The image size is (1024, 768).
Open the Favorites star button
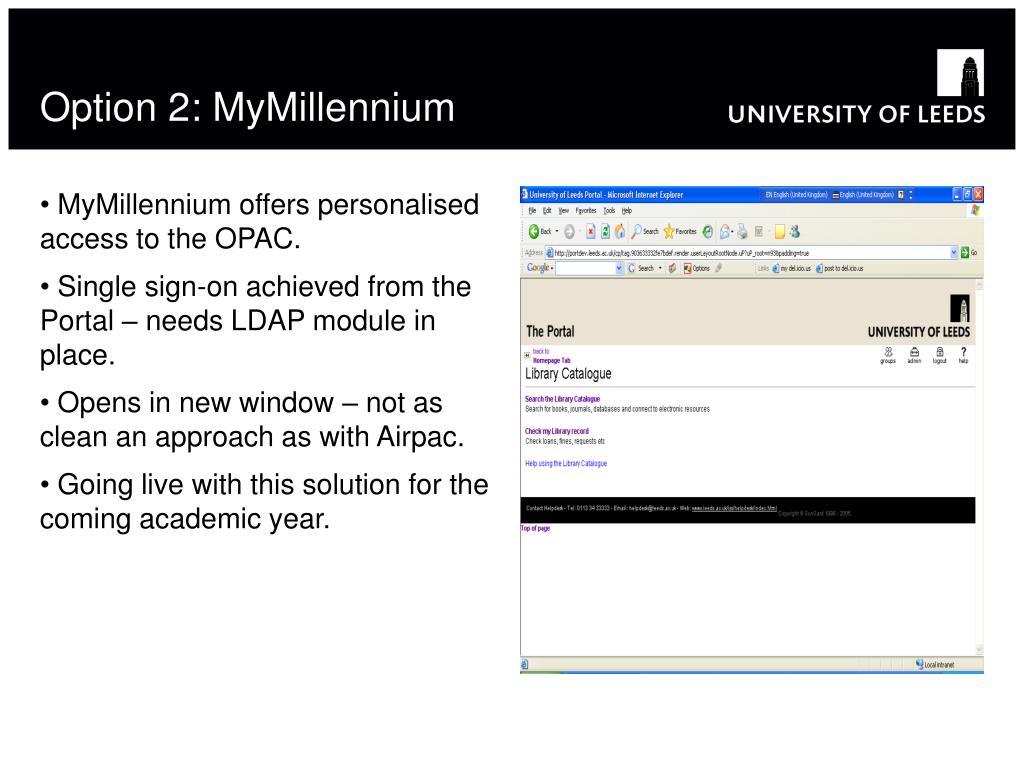tap(680, 232)
